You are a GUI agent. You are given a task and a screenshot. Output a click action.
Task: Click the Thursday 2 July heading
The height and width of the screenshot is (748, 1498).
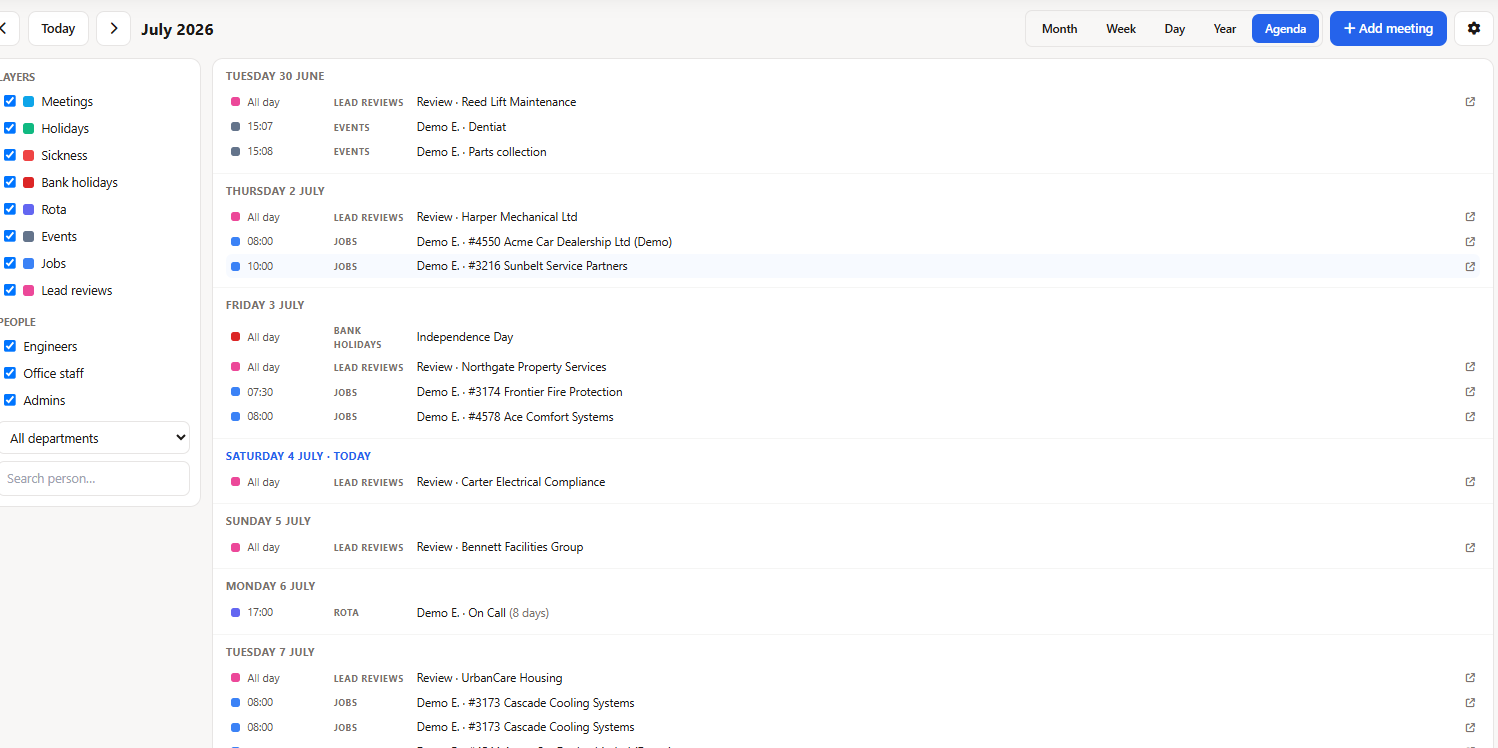(x=275, y=191)
